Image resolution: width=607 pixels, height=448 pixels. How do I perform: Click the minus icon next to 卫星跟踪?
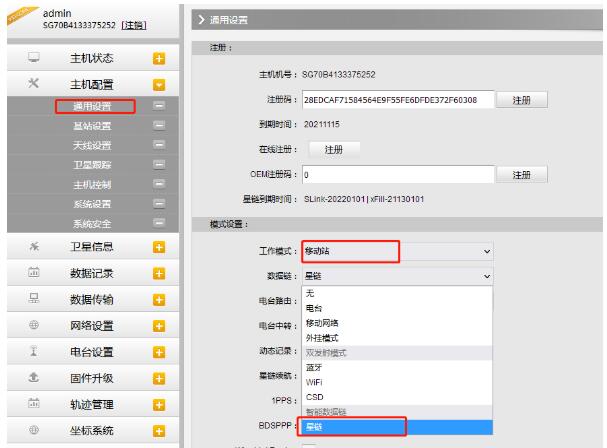coord(159,164)
